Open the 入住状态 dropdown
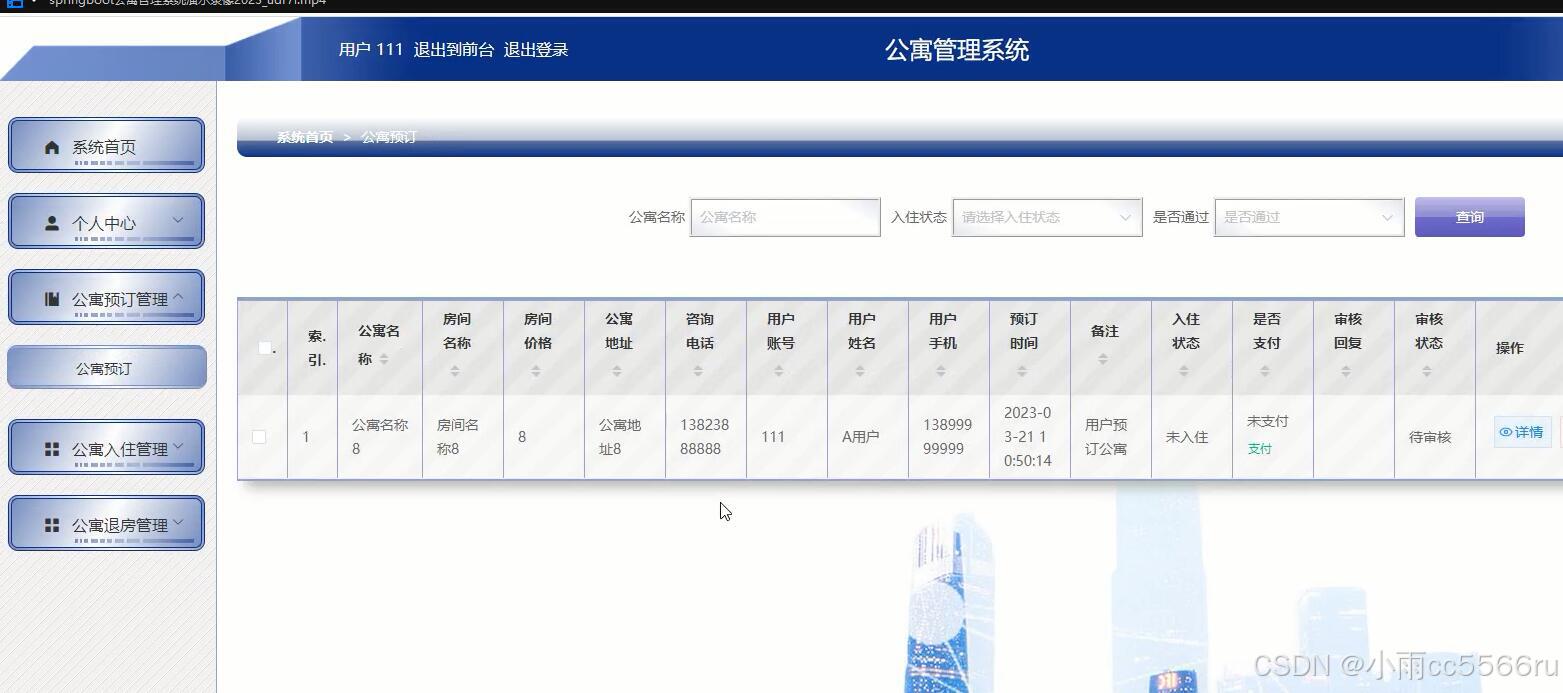The image size is (1563, 693). [1045, 217]
